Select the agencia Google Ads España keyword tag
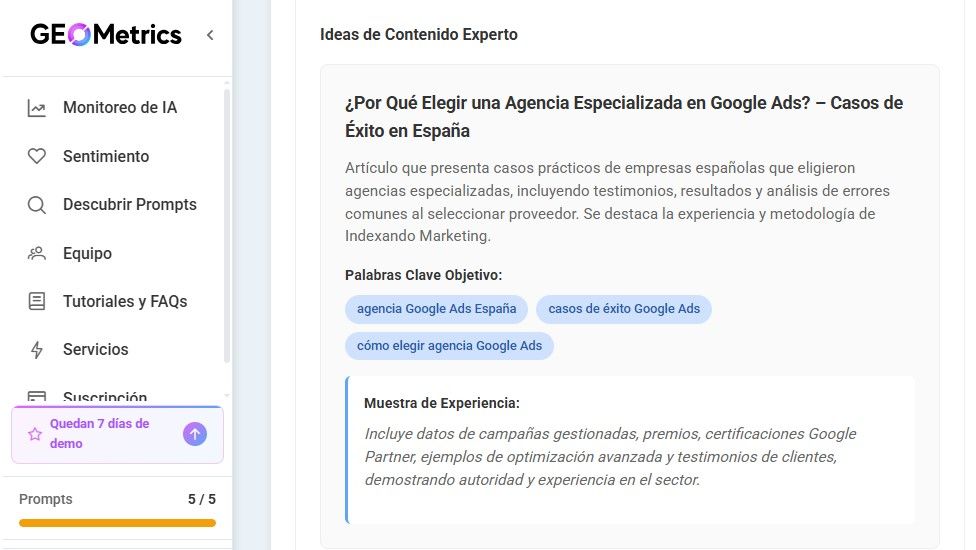Image resolution: width=976 pixels, height=550 pixels. [436, 309]
